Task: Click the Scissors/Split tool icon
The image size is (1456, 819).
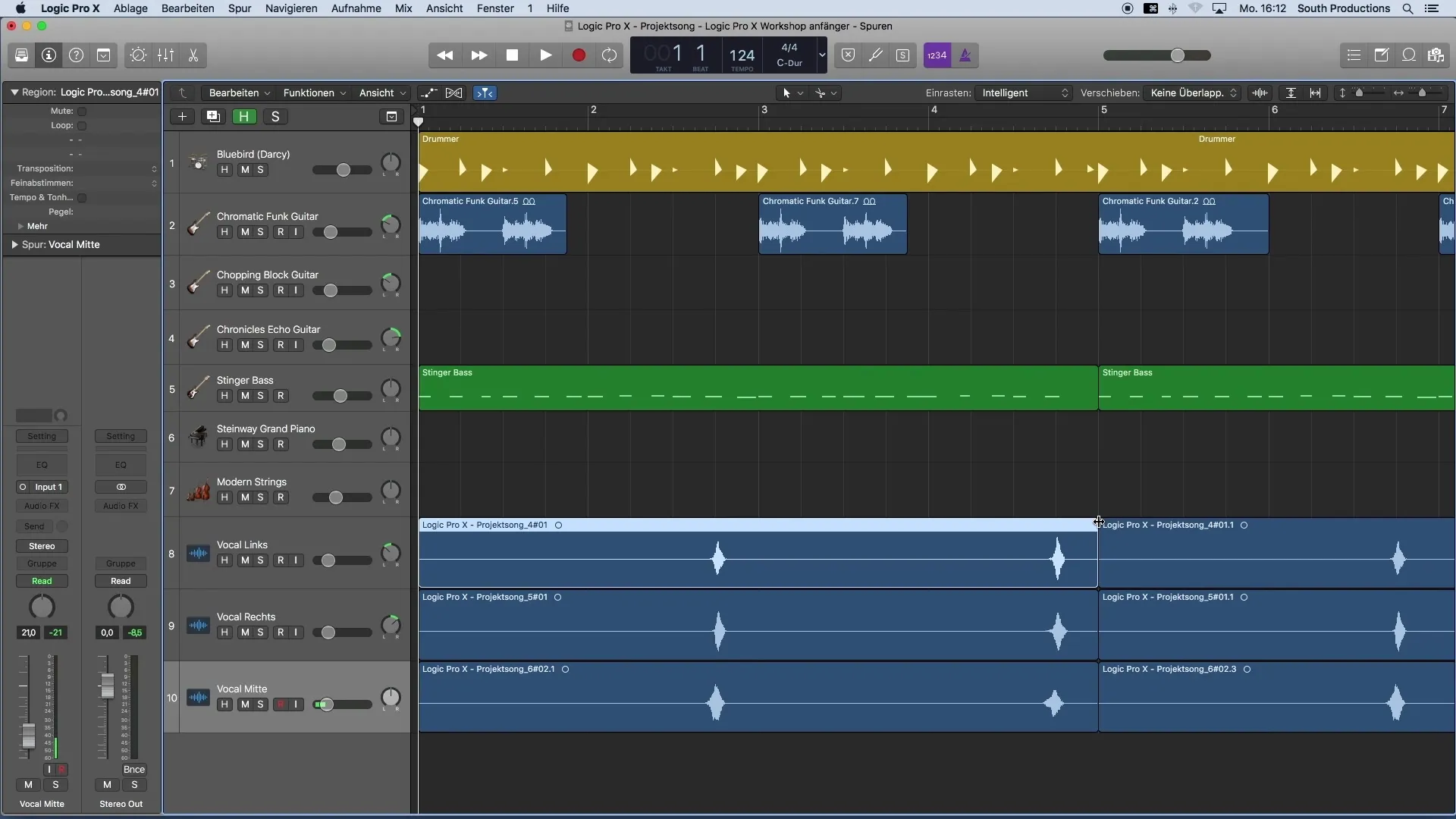Action: pos(195,55)
